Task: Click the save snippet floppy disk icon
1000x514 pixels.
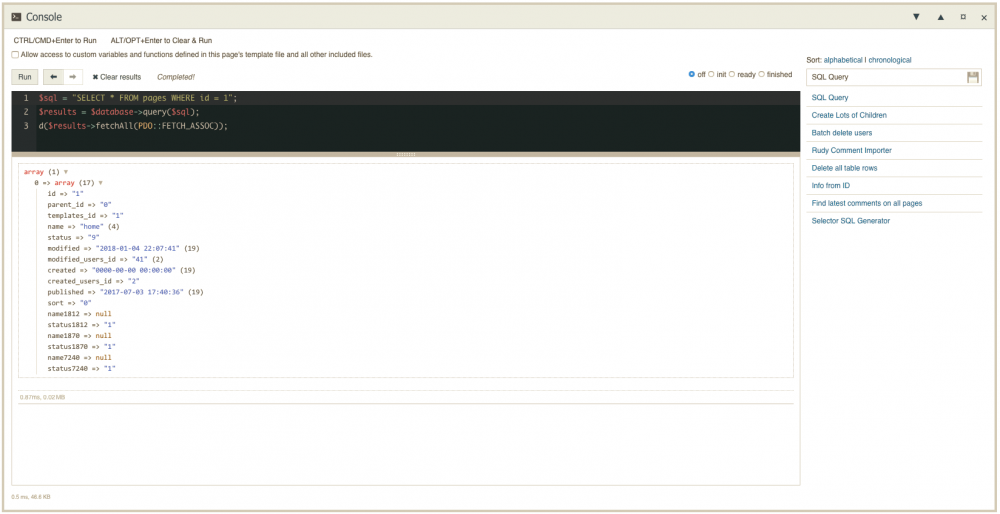Action: 973,77
